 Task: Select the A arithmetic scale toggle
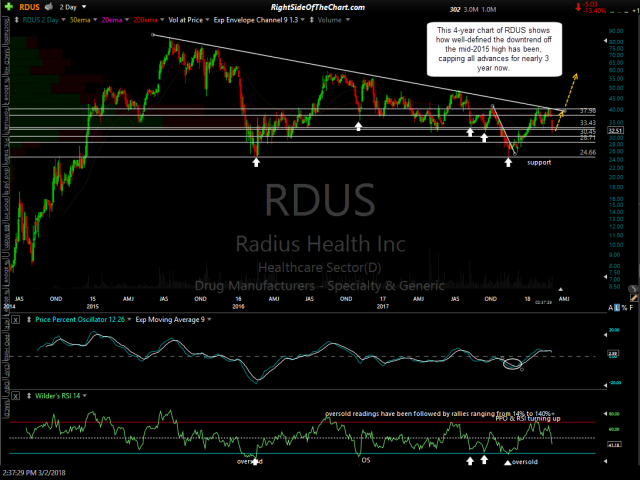pos(611,308)
